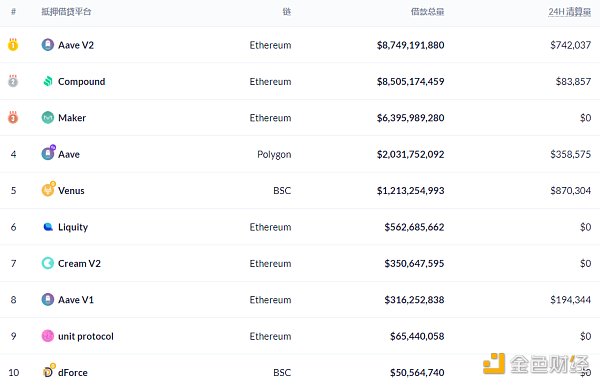Screen dimensions: 600x385
Task: Click the blue Liquity logo icon
Action: point(48,227)
